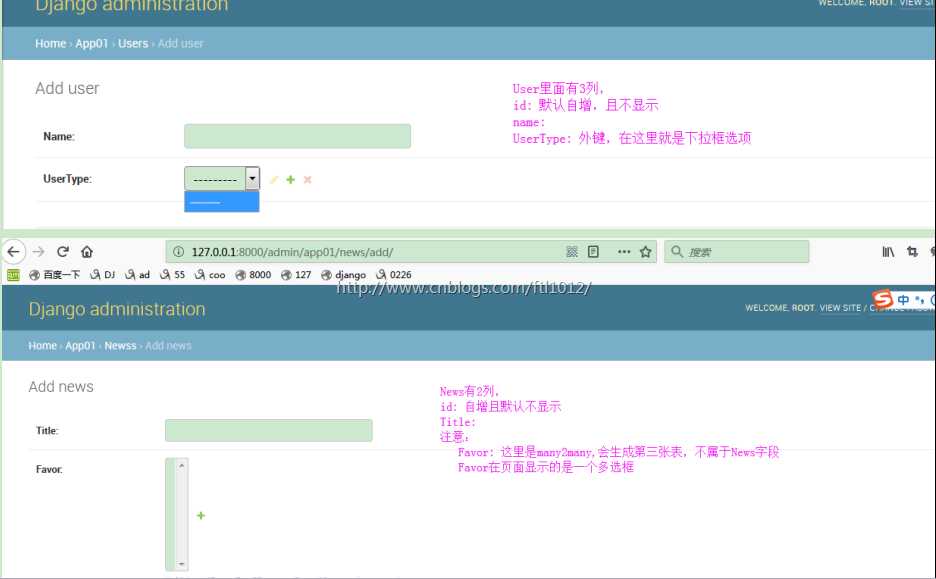This screenshot has height=579, width=936.
Task: Click red X to delete selected UserType
Action: (307, 180)
